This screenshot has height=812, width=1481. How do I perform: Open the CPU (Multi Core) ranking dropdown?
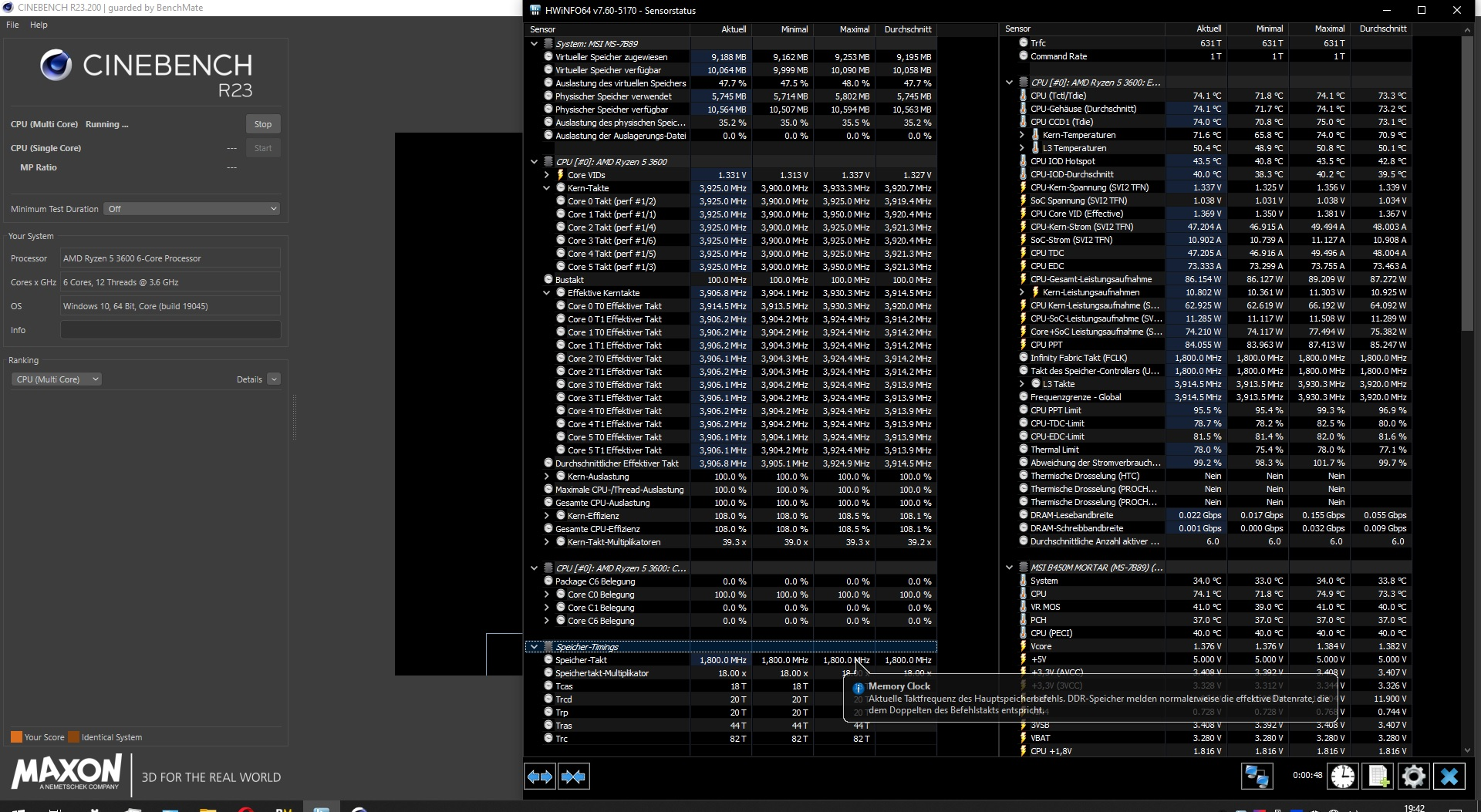(x=57, y=379)
